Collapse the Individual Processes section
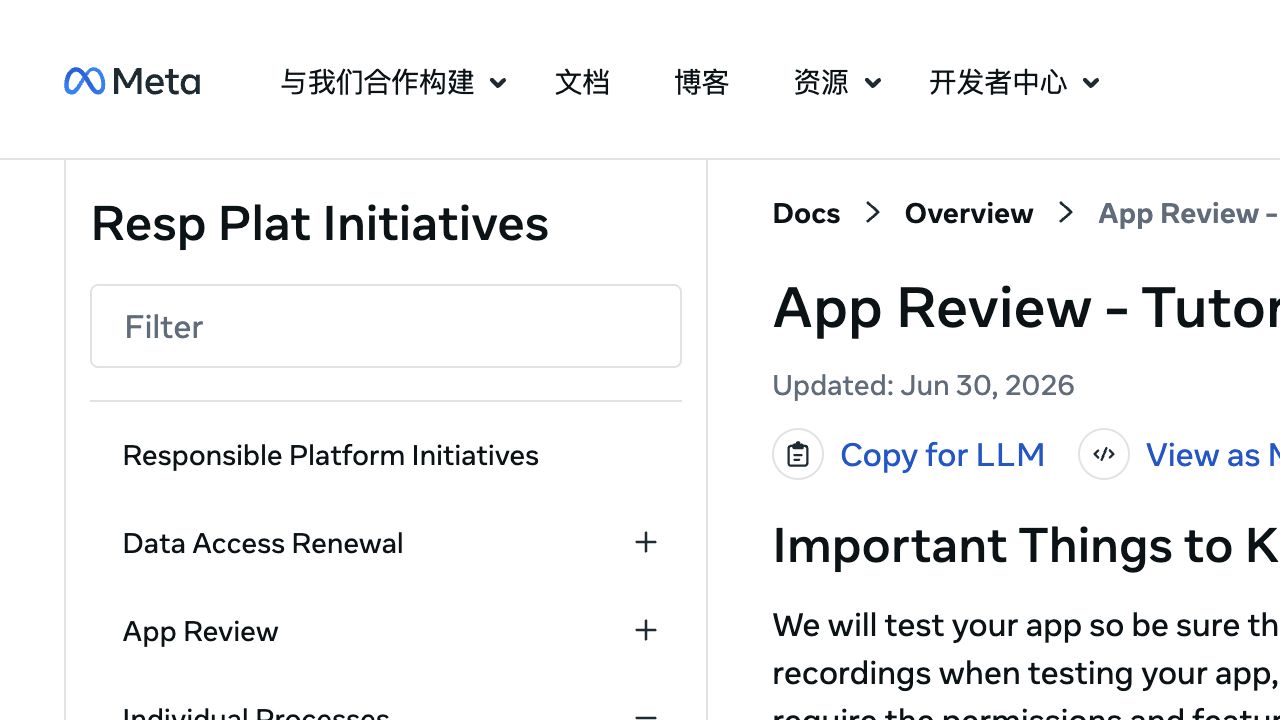 646,716
